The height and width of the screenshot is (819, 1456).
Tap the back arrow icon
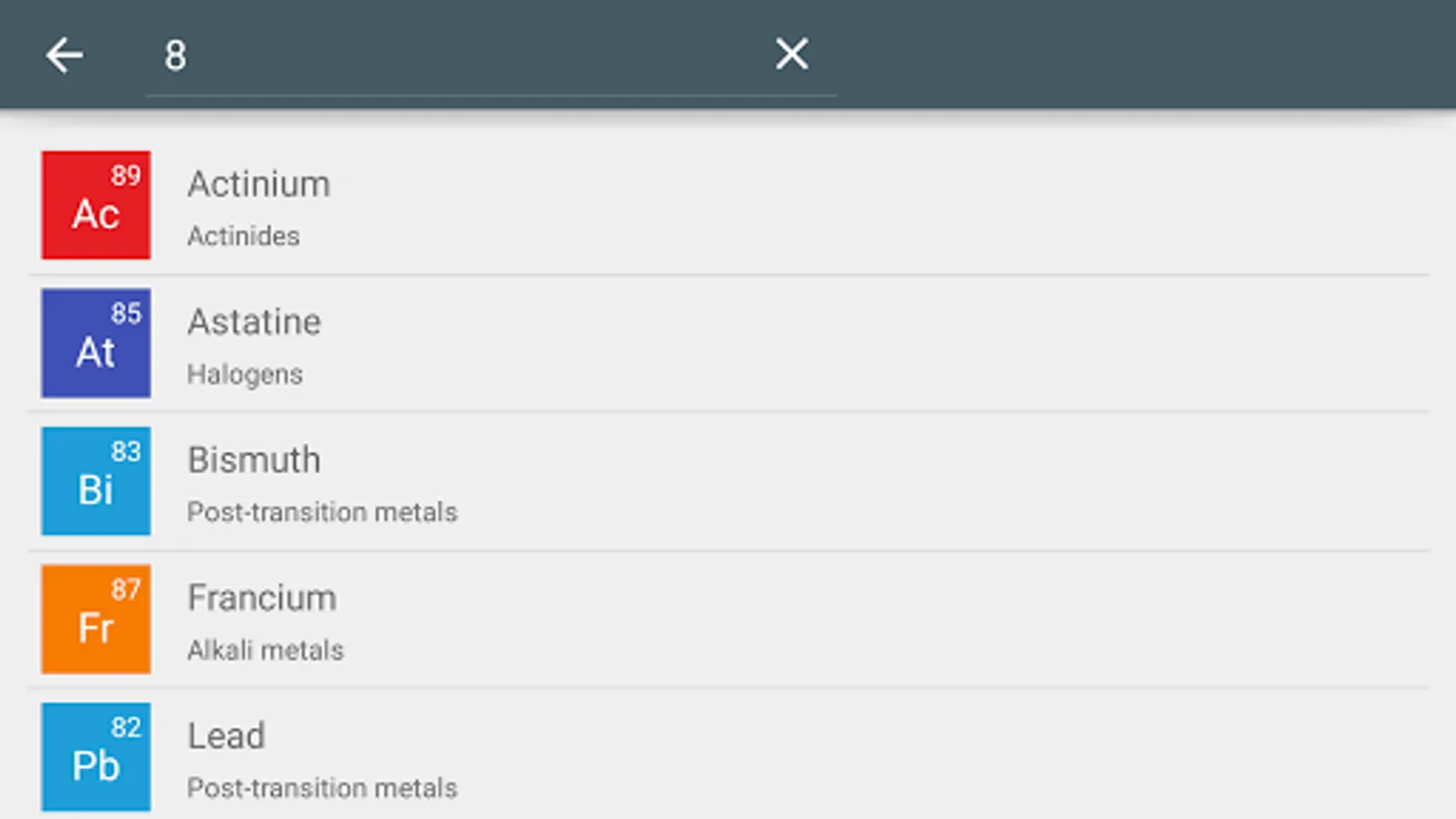click(x=65, y=56)
